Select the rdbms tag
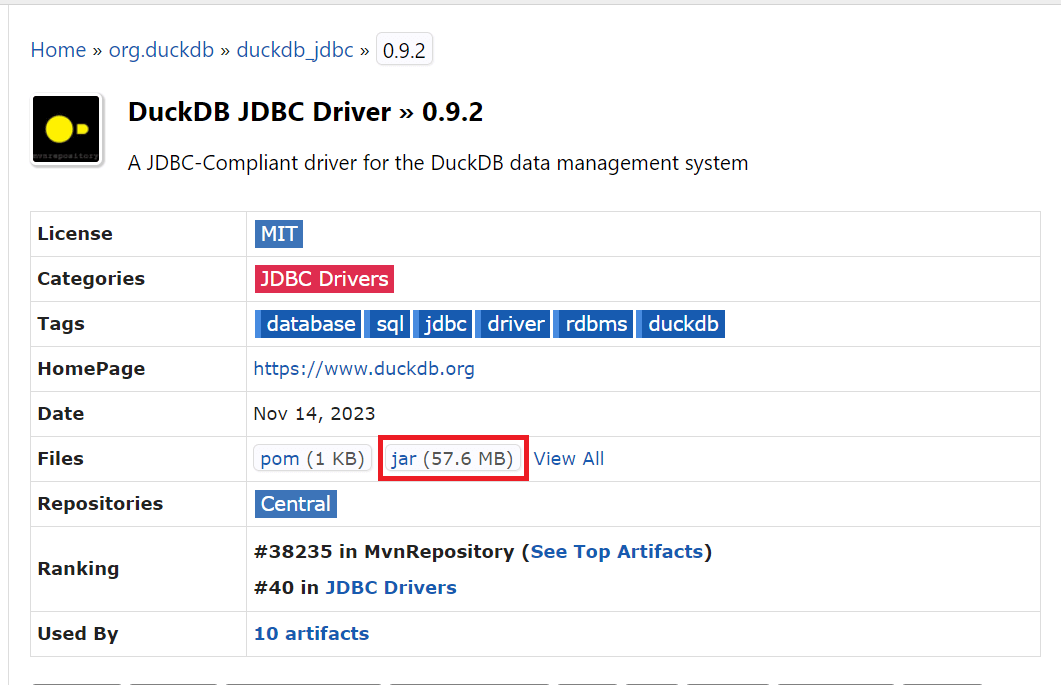The width and height of the screenshot is (1061, 685). coord(594,324)
